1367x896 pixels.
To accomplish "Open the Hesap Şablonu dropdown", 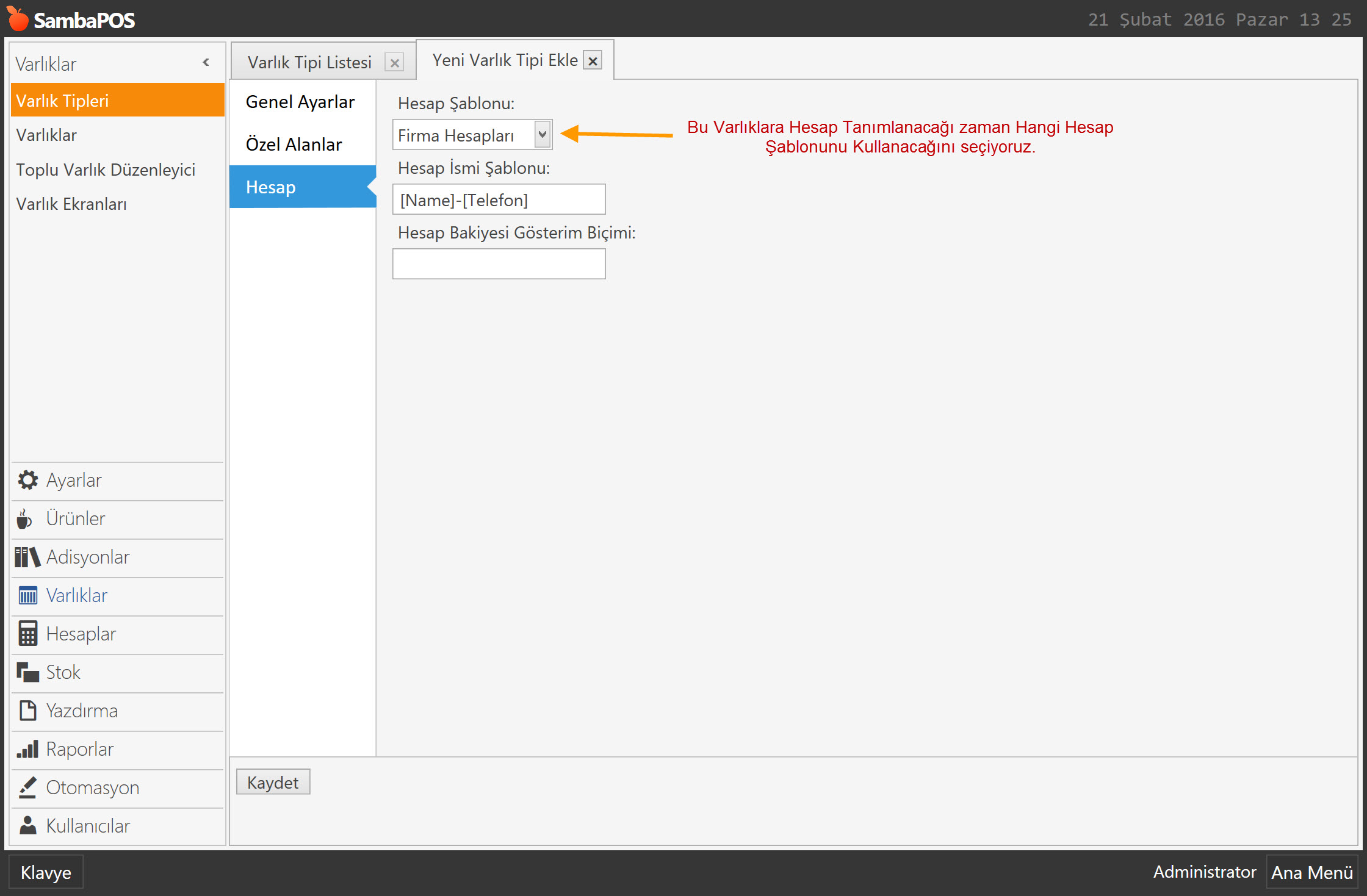I will (543, 135).
